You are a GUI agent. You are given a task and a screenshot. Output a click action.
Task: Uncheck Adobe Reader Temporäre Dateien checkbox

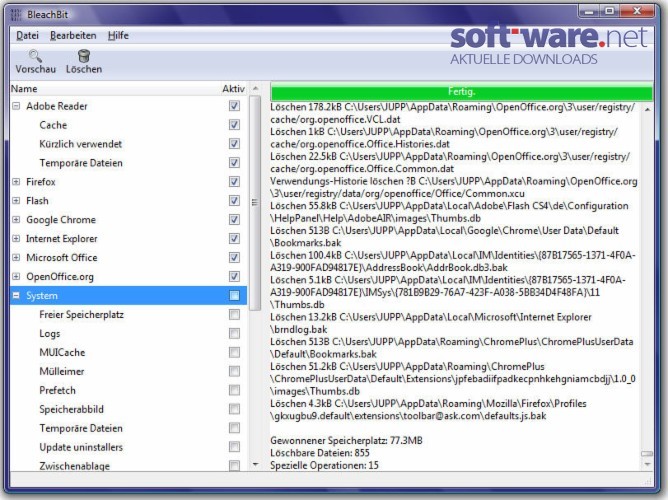click(234, 163)
